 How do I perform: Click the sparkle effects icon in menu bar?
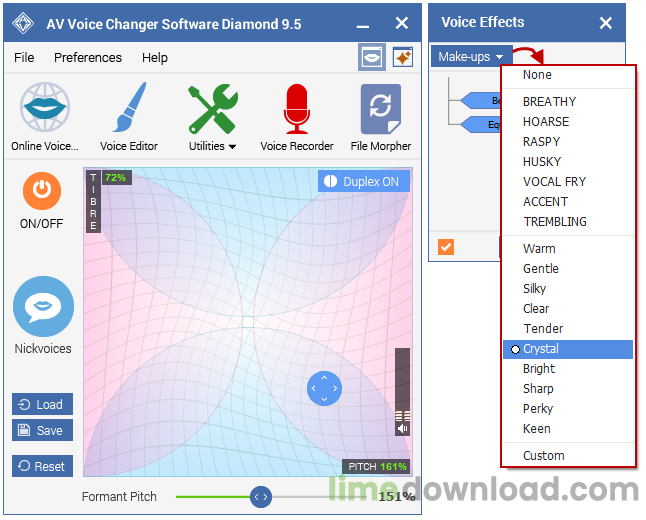pyautogui.click(x=403, y=57)
